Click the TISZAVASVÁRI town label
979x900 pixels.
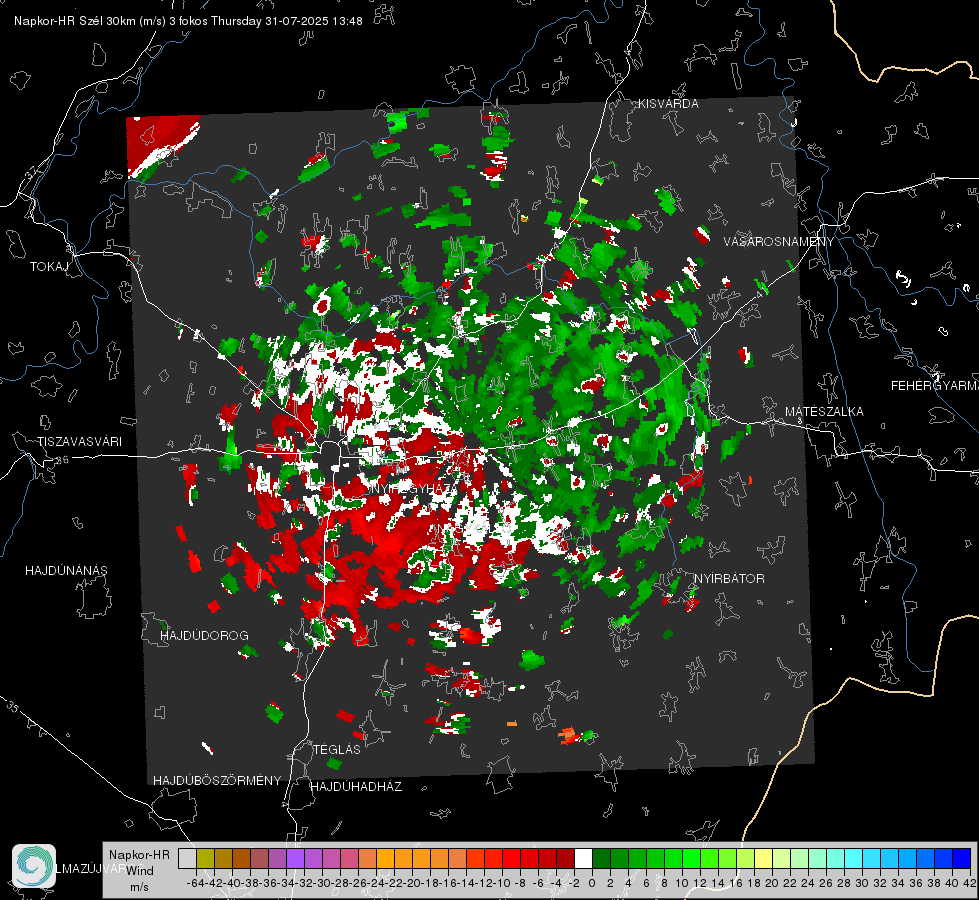[x=80, y=442]
